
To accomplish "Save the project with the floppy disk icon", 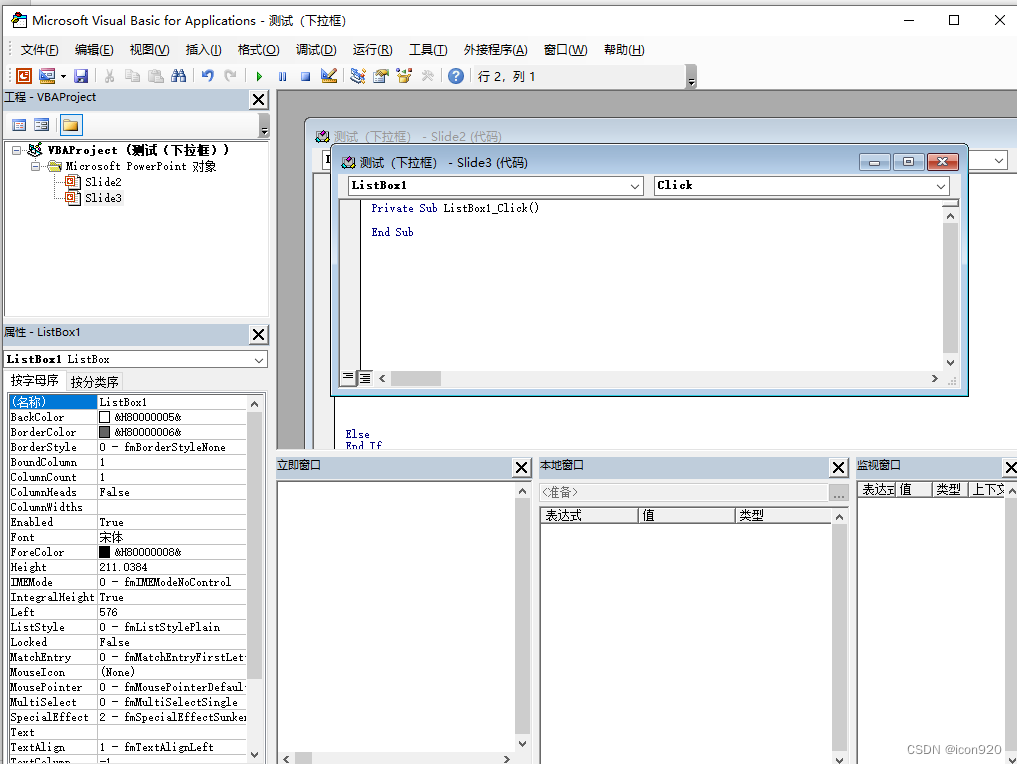I will click(x=81, y=76).
